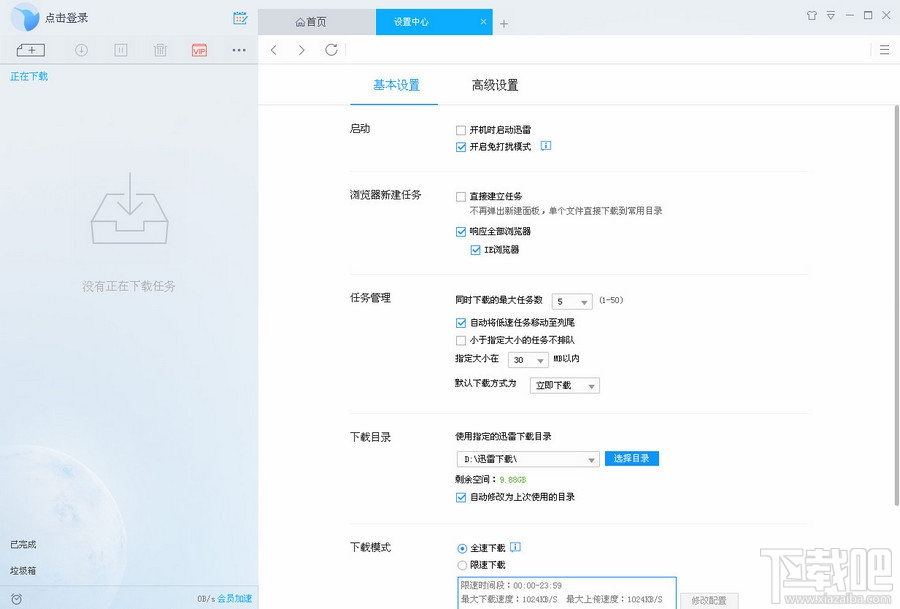
Task: Toggle 自动将低速任务移动至列尾 setting
Action: pos(461,322)
